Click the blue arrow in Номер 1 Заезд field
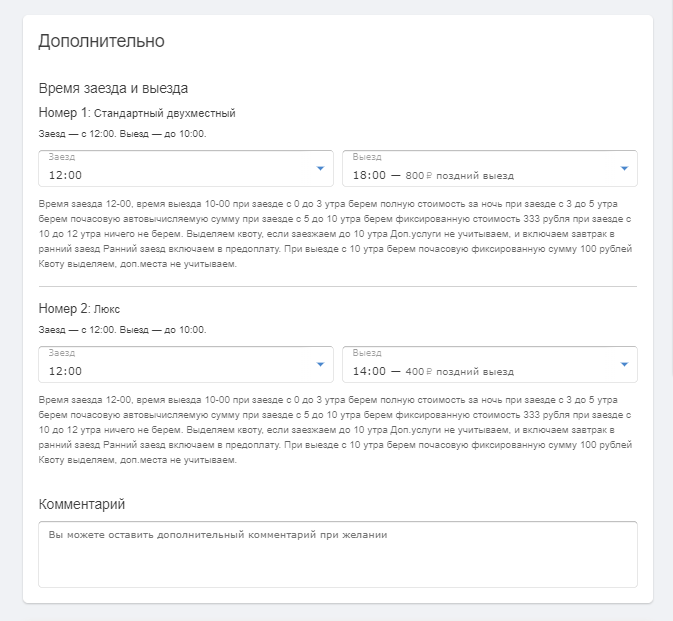 coord(320,168)
